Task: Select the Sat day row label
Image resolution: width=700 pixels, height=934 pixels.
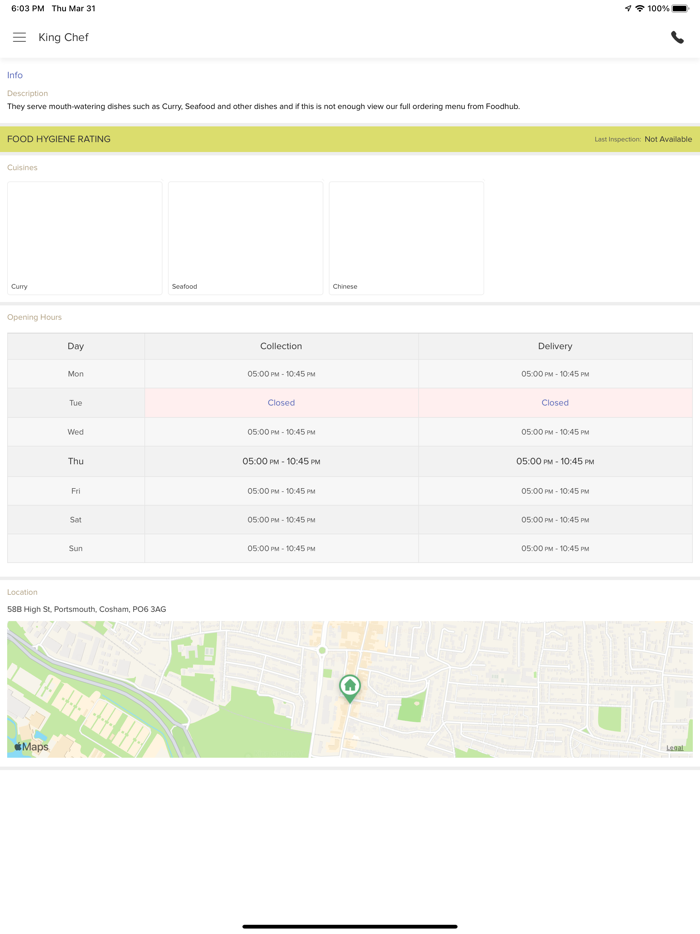Action: point(76,520)
